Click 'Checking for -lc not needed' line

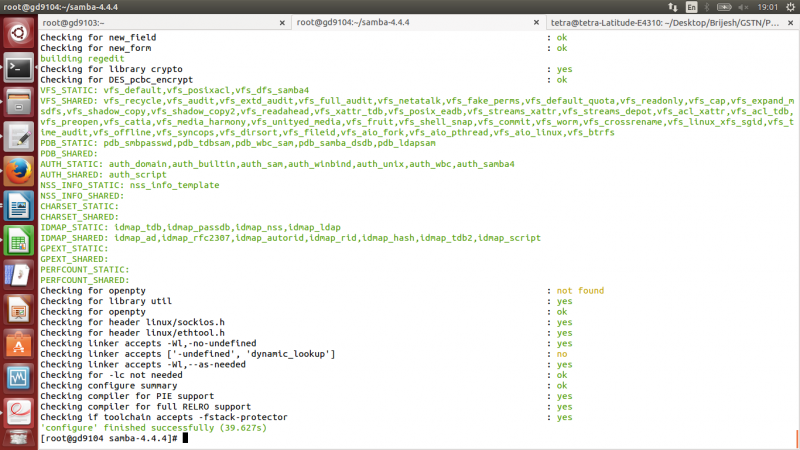click(111, 375)
